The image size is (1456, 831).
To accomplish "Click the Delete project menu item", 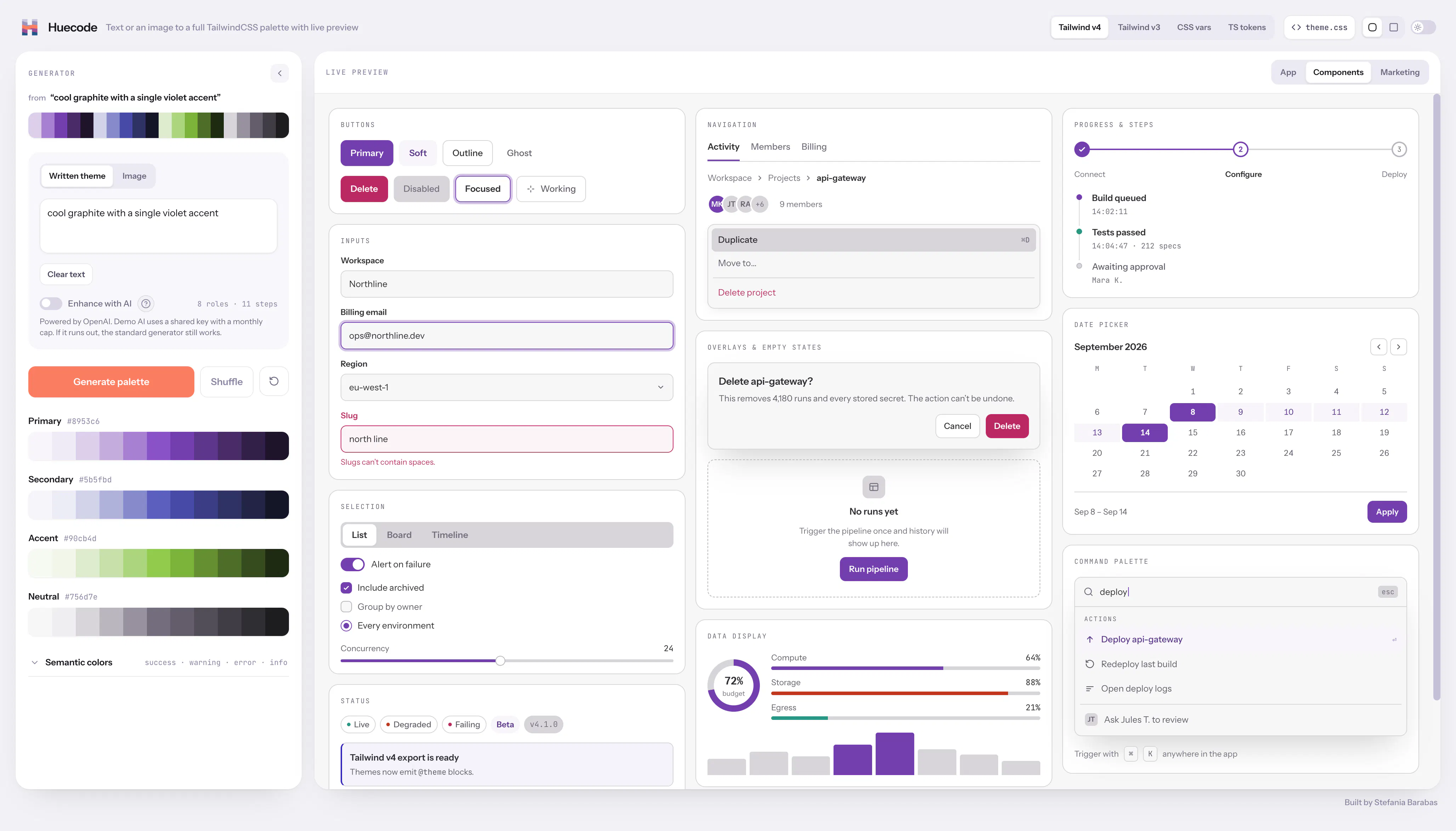I will coord(873,293).
